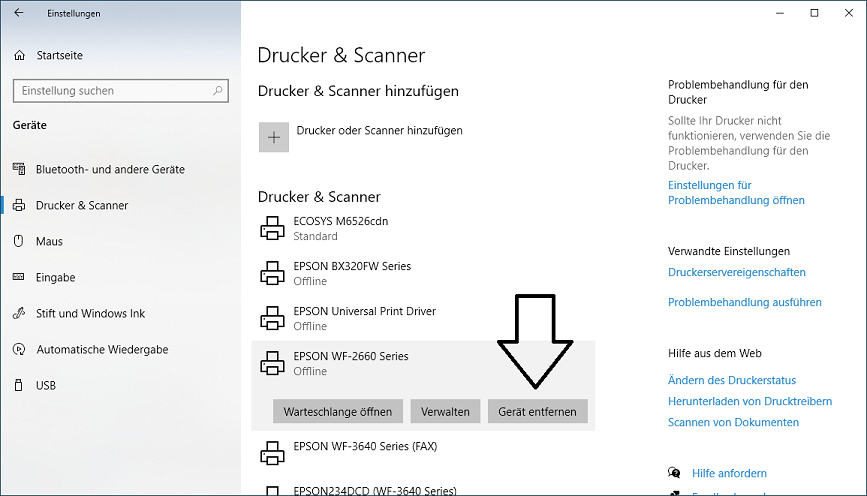Viewport: 867px width, 496px height.
Task: Click the Eingabe keyboard icon
Action: point(19,277)
